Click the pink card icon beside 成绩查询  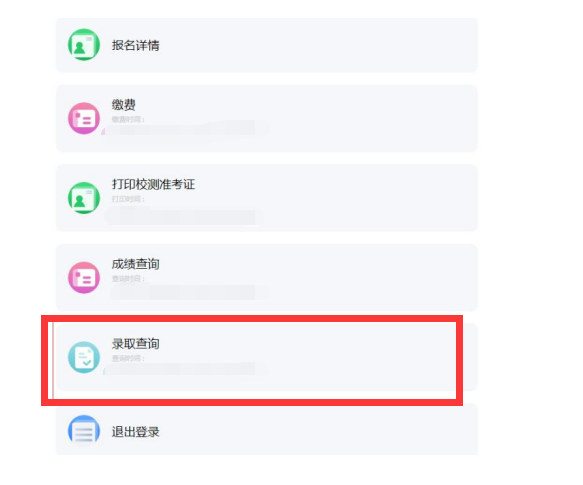pos(84,277)
